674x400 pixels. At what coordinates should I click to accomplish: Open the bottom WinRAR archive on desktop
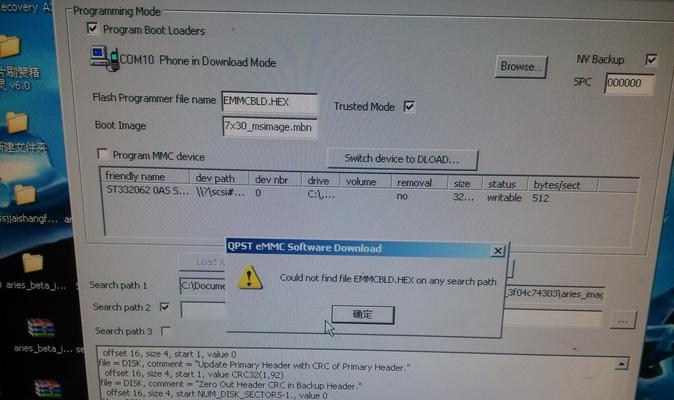[x=48, y=389]
